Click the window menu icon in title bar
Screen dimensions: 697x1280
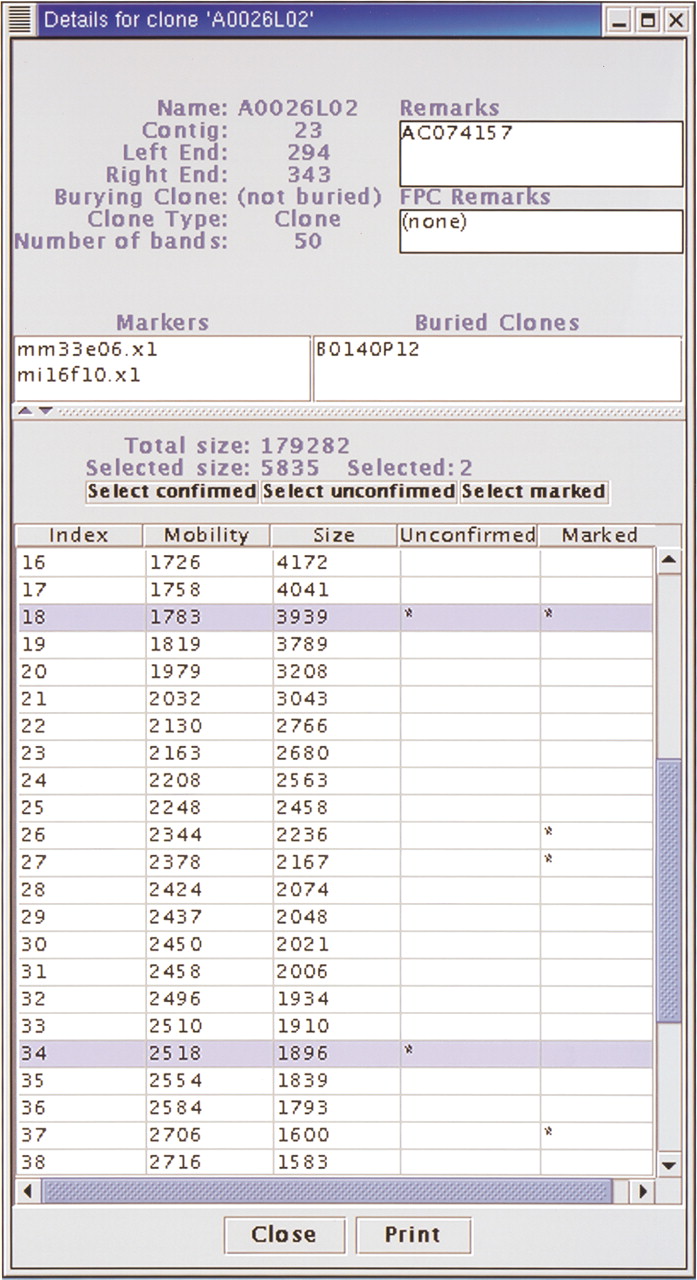[22, 19]
